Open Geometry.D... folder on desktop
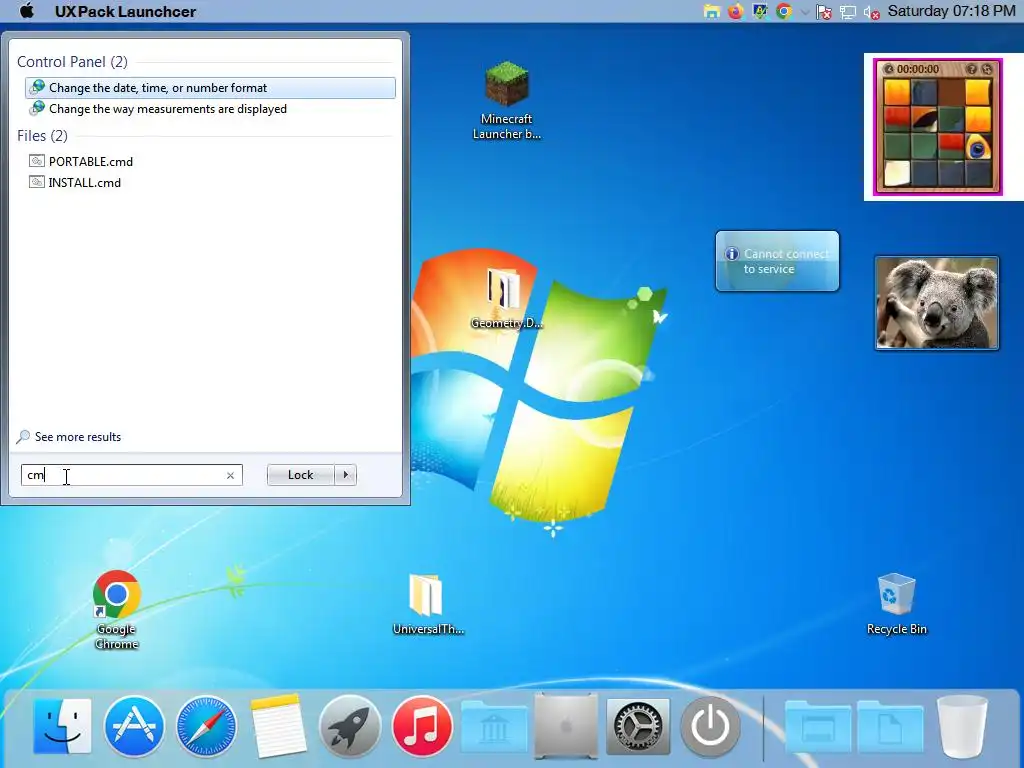 coord(506,298)
